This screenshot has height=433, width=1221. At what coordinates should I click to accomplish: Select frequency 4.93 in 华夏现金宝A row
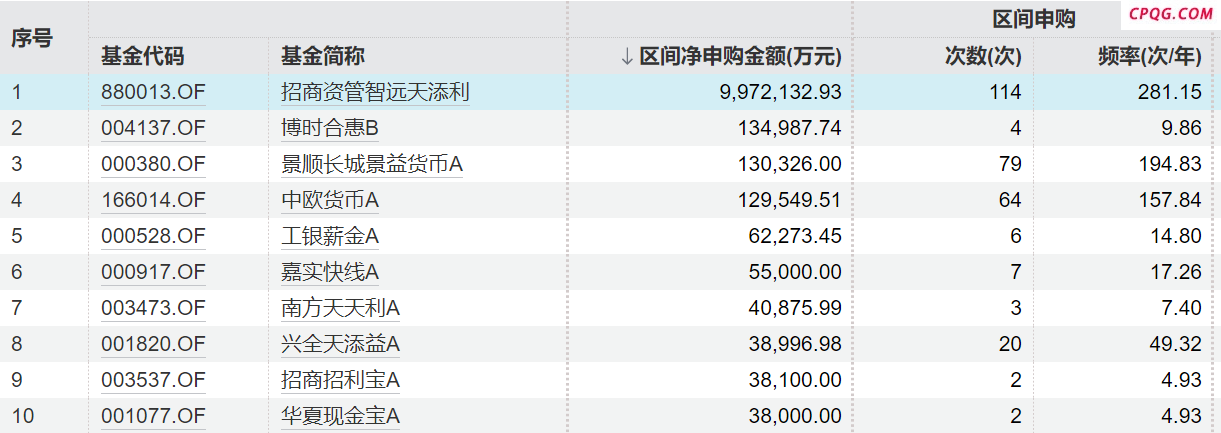tap(1182, 416)
